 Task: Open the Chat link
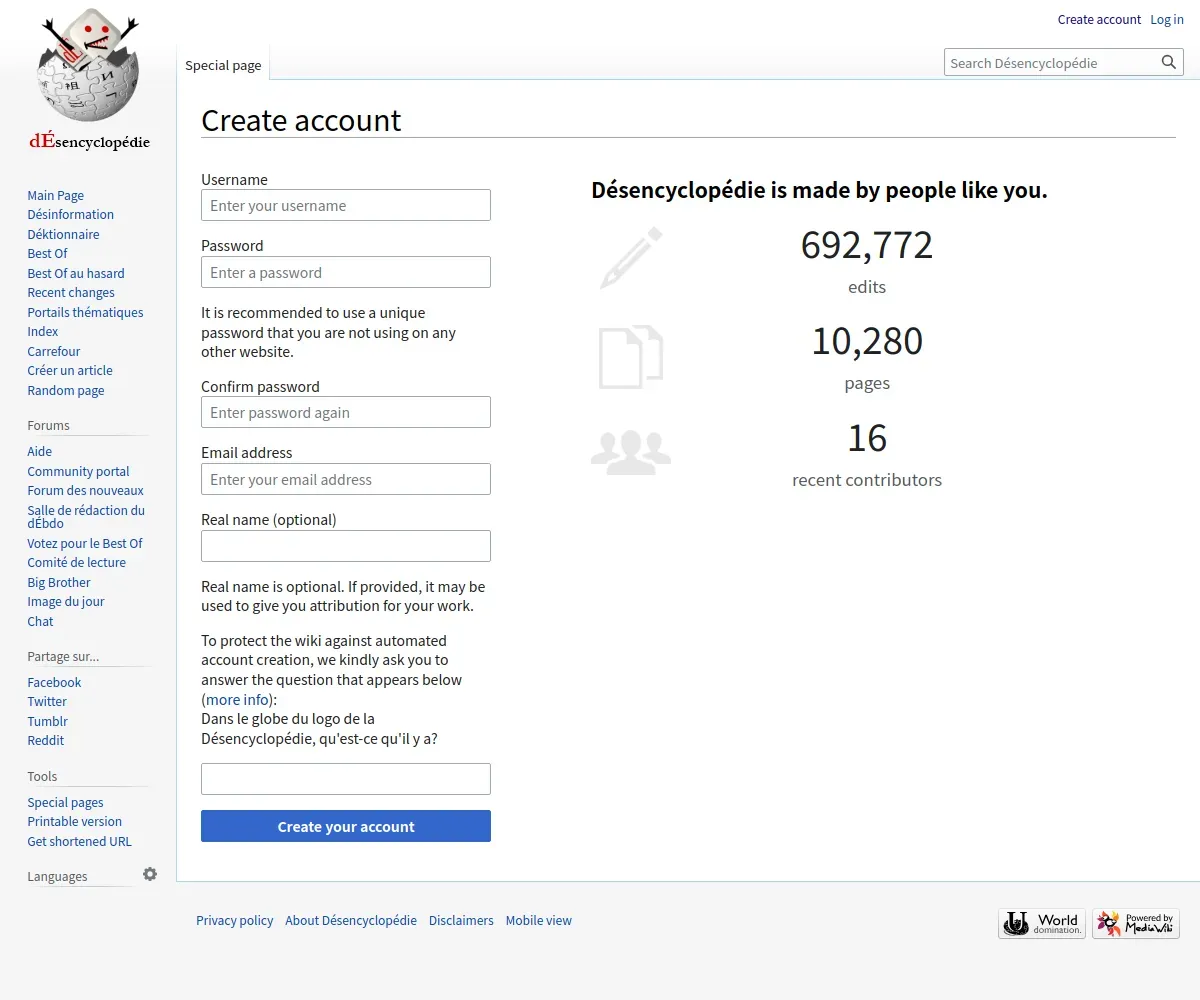(x=41, y=621)
